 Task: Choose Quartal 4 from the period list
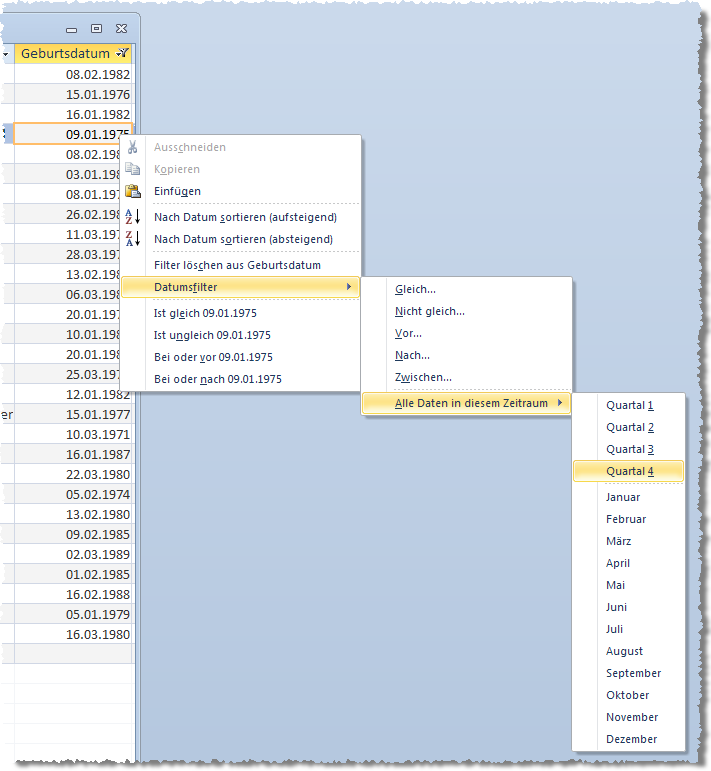tap(629, 471)
